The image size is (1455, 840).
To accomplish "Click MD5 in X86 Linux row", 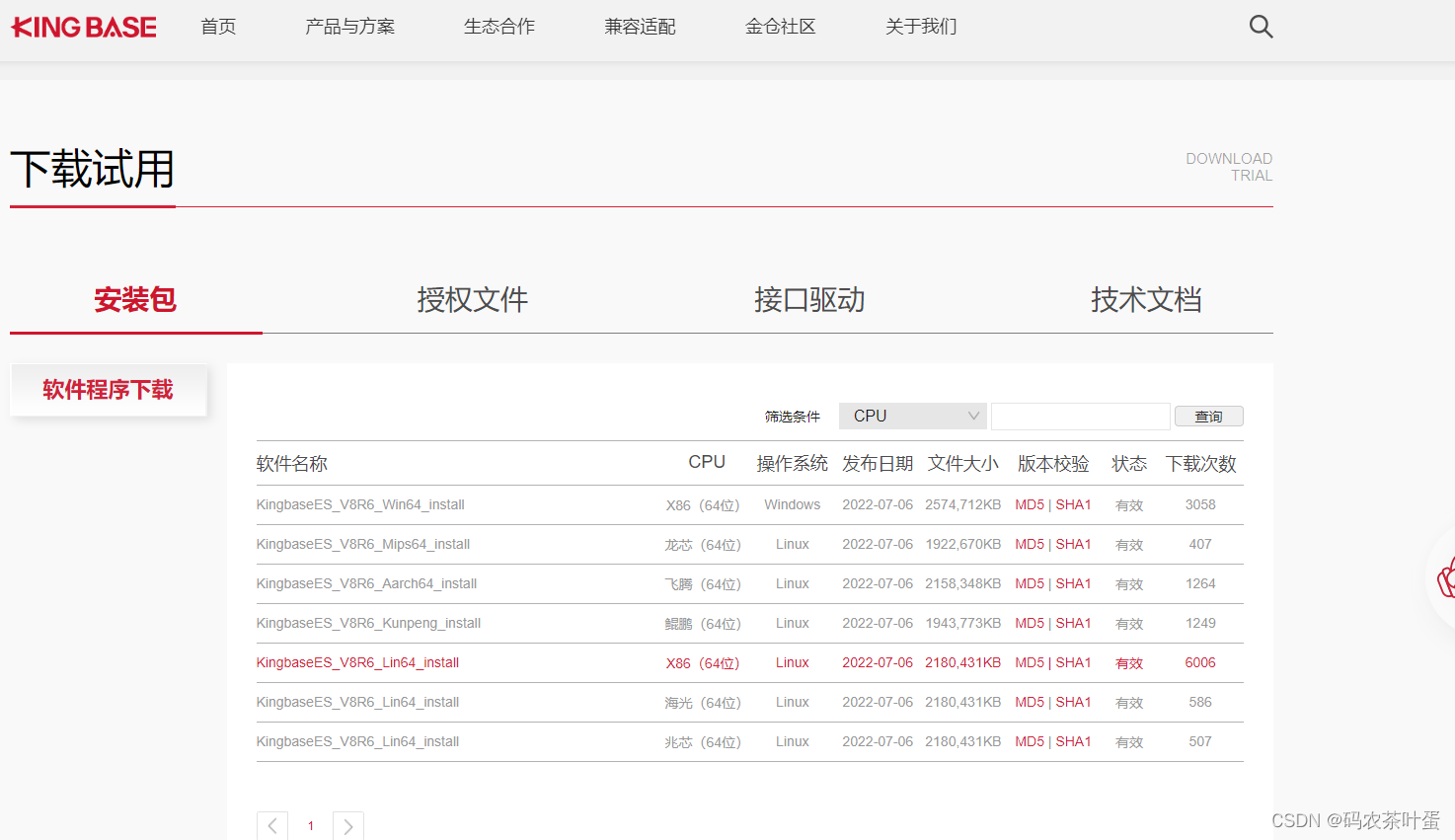I will (1030, 662).
